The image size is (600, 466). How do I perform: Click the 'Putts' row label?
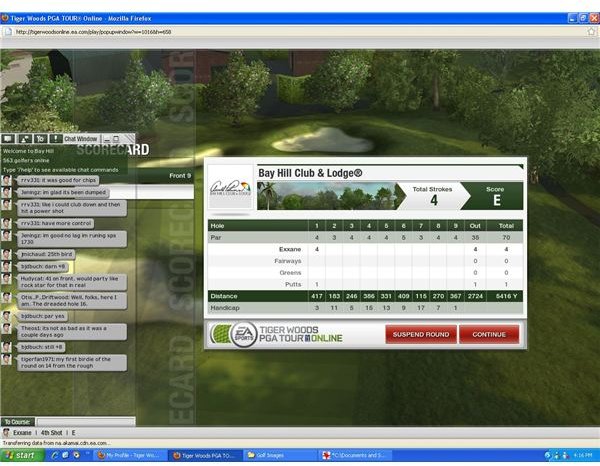(x=293, y=285)
